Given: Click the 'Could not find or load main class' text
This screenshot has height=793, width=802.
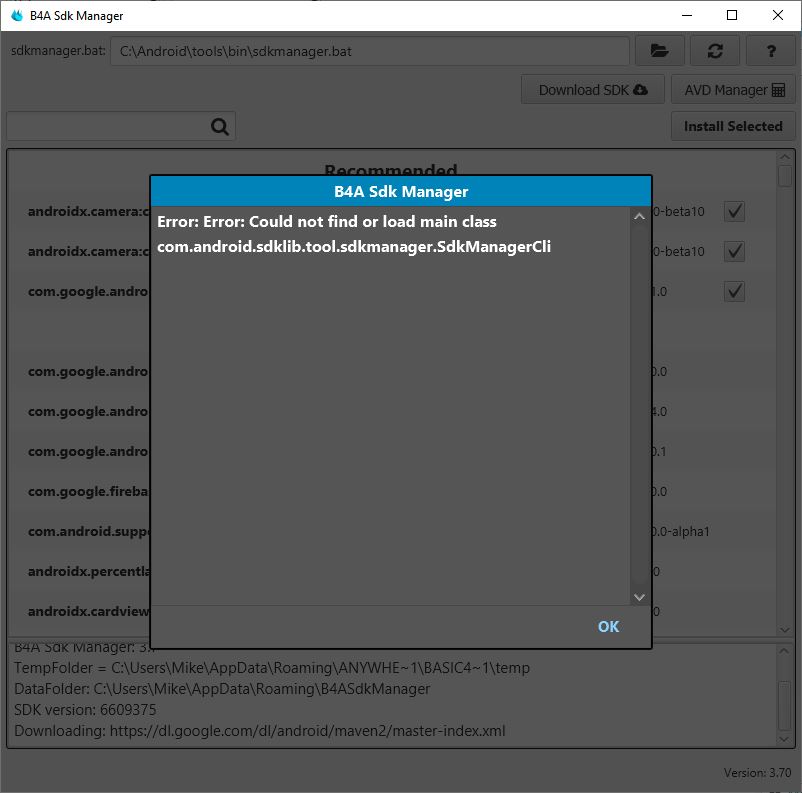Looking at the screenshot, I should [372, 222].
